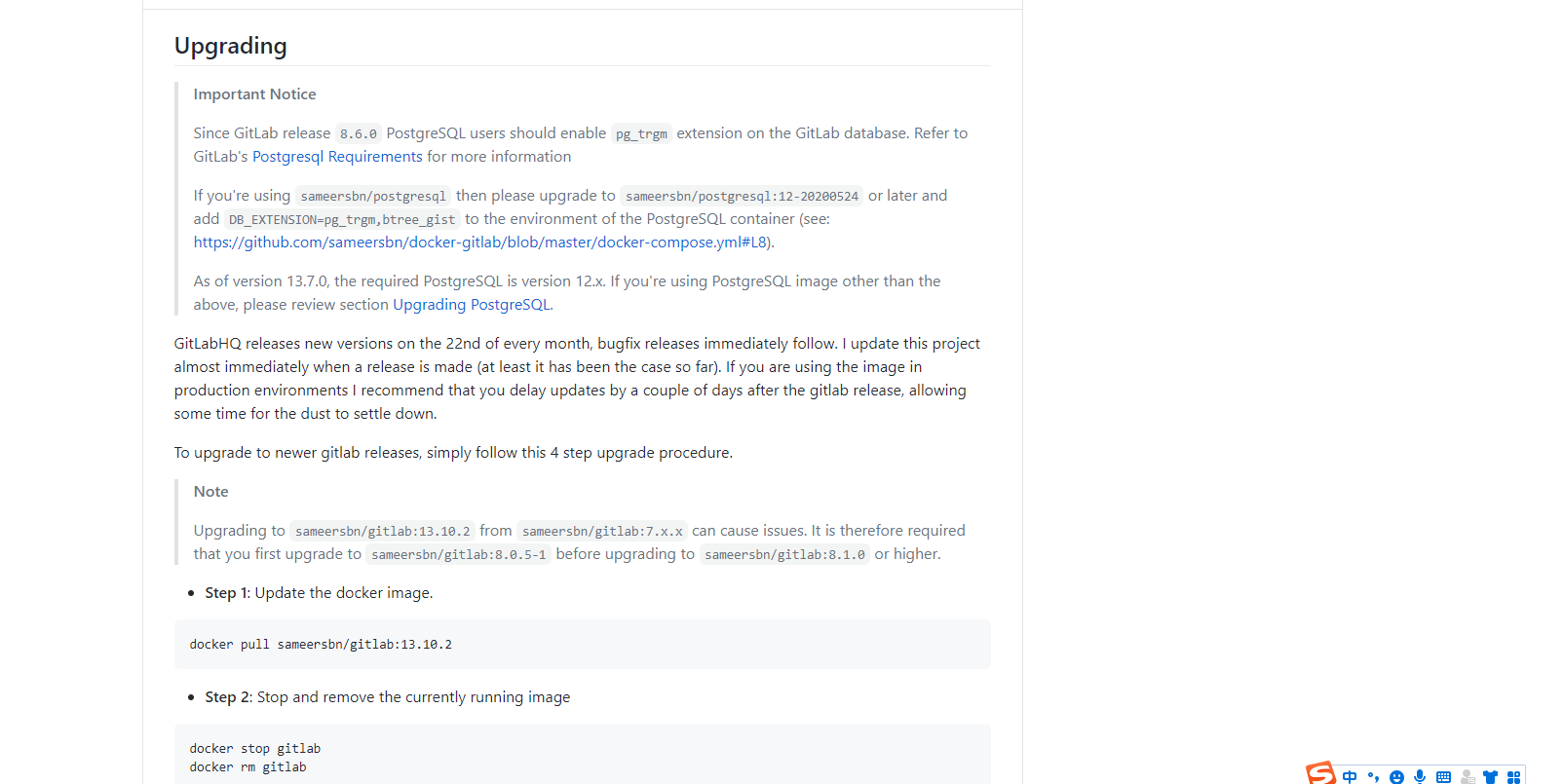
Task: Click the DB_EXTENSION=pg_trgm,btree_gist code text
Action: [342, 219]
